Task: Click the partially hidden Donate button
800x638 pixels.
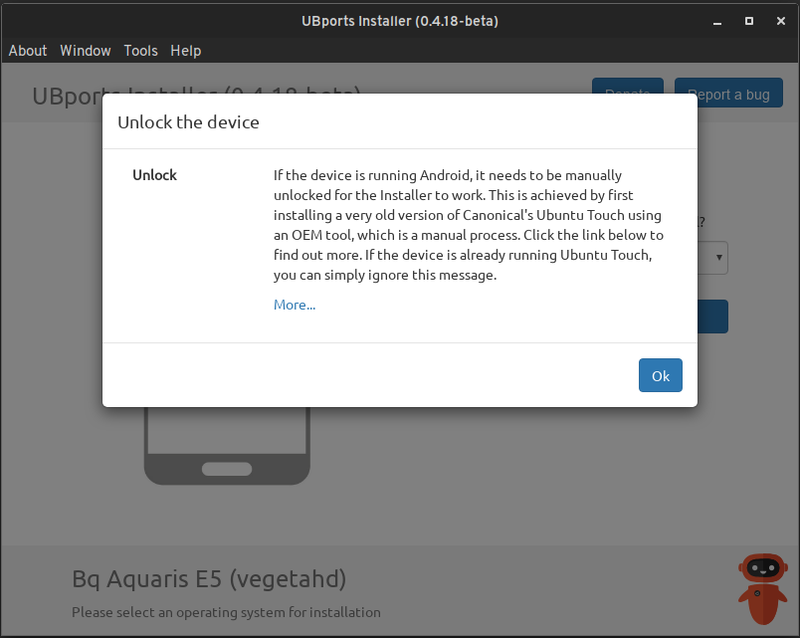Action: tap(627, 86)
